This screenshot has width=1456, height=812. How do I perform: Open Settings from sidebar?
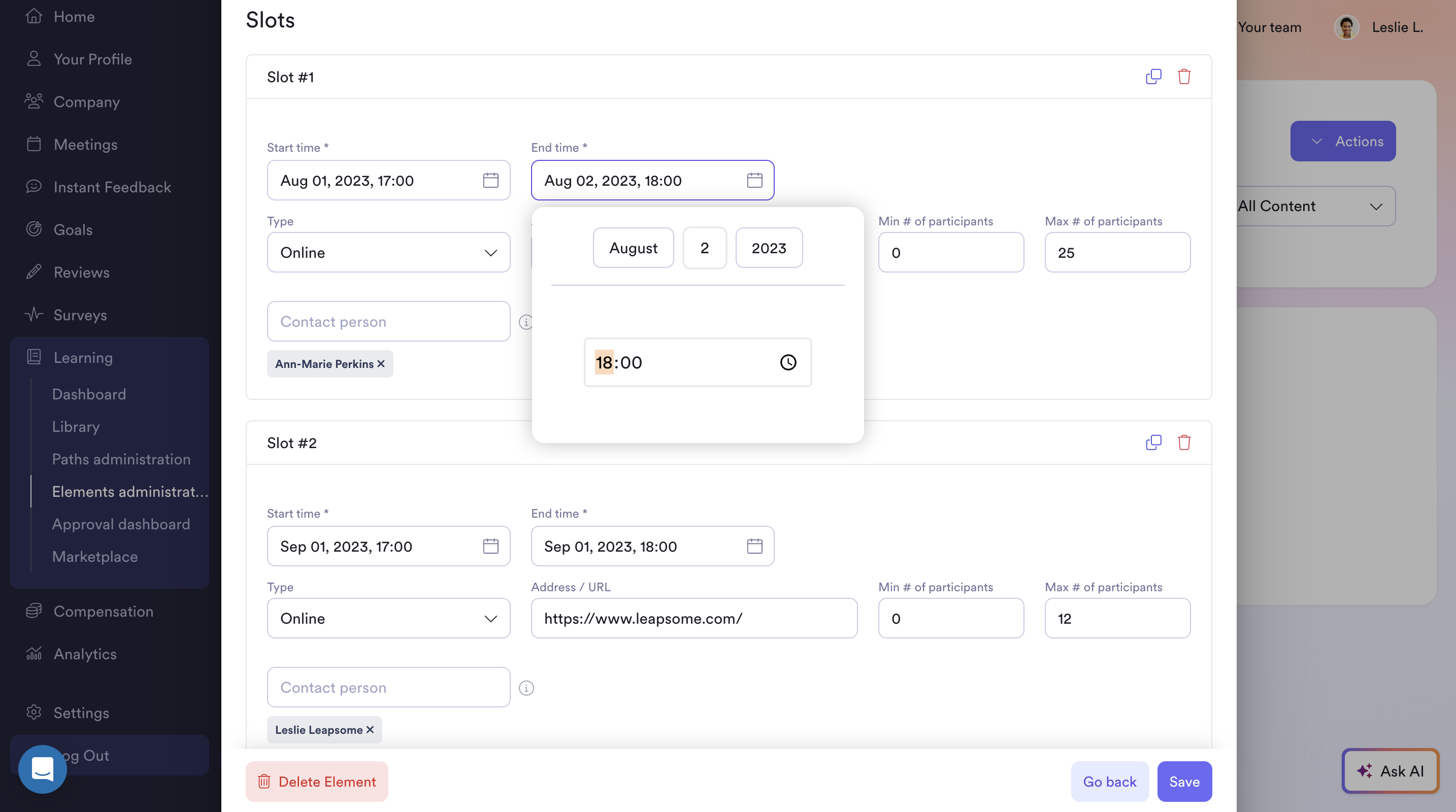click(x=67, y=713)
